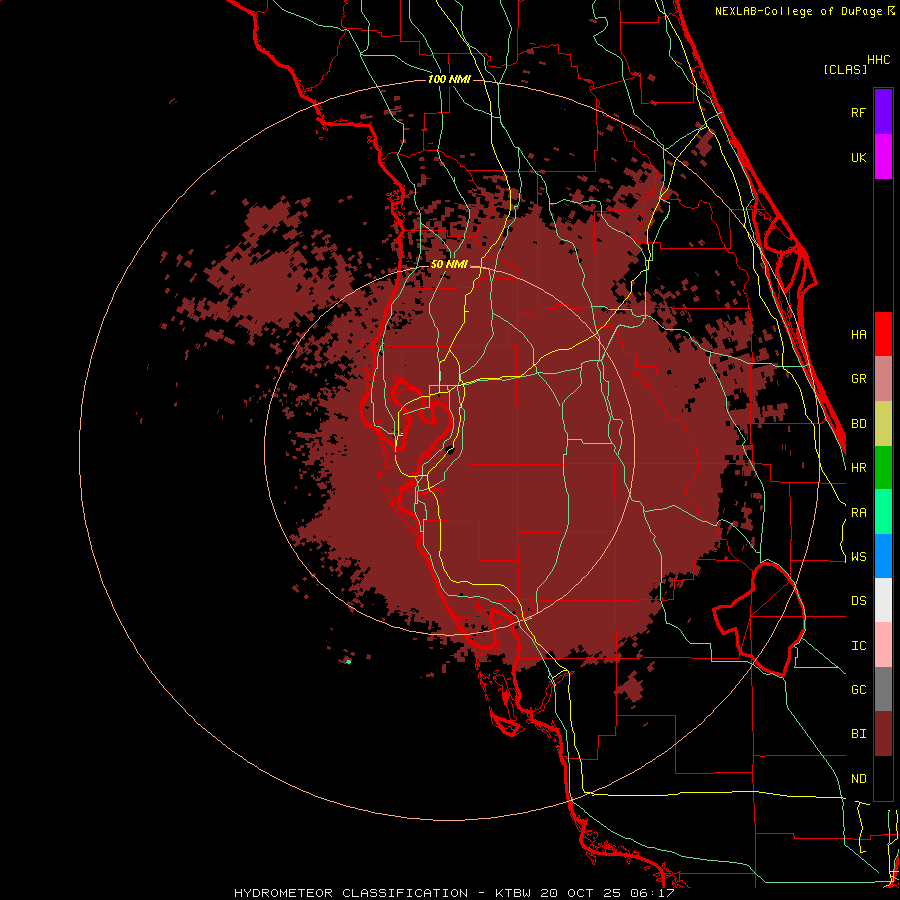Click the "UK" legend label
This screenshot has width=900, height=900.
(x=858, y=157)
